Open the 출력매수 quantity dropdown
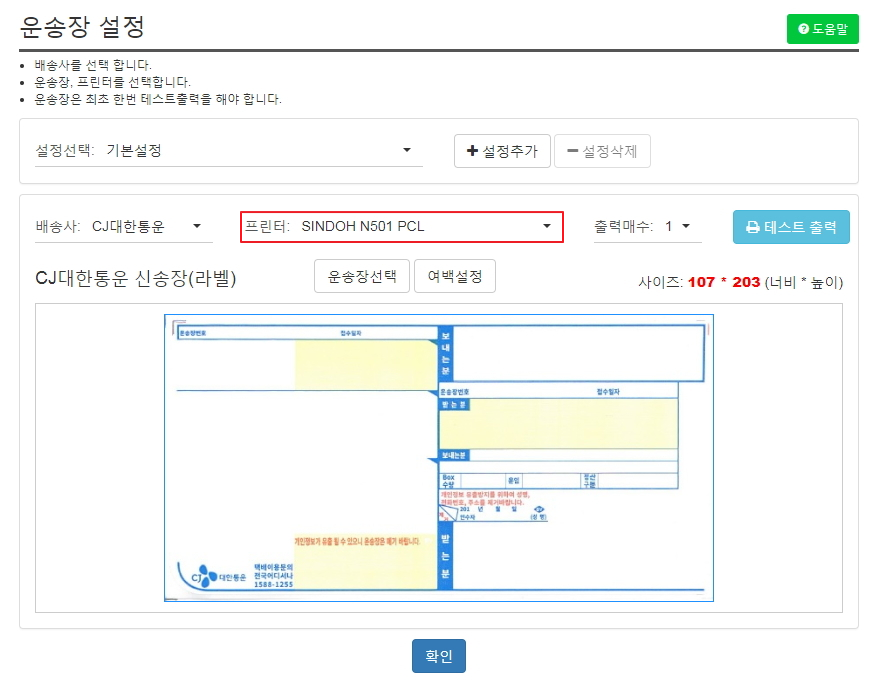This screenshot has height=687, width=878. pos(647,227)
